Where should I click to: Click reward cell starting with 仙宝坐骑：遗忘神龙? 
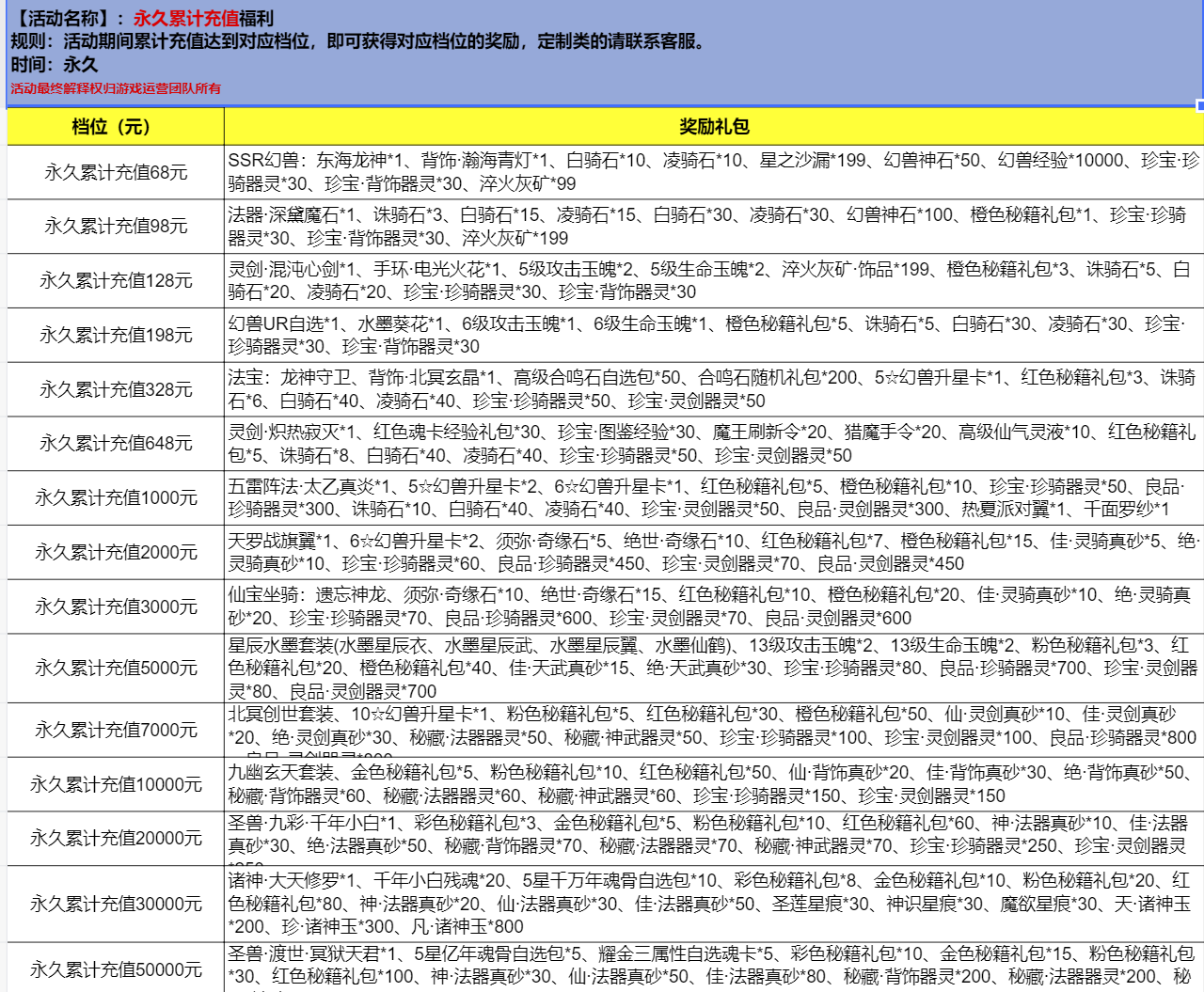click(x=713, y=606)
